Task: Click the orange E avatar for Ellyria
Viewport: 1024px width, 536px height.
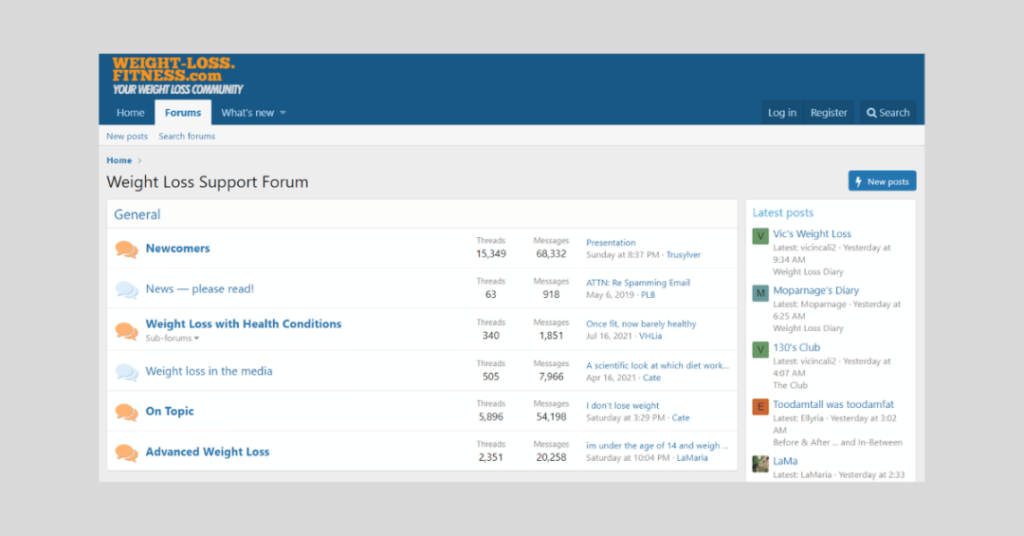Action: tap(761, 407)
